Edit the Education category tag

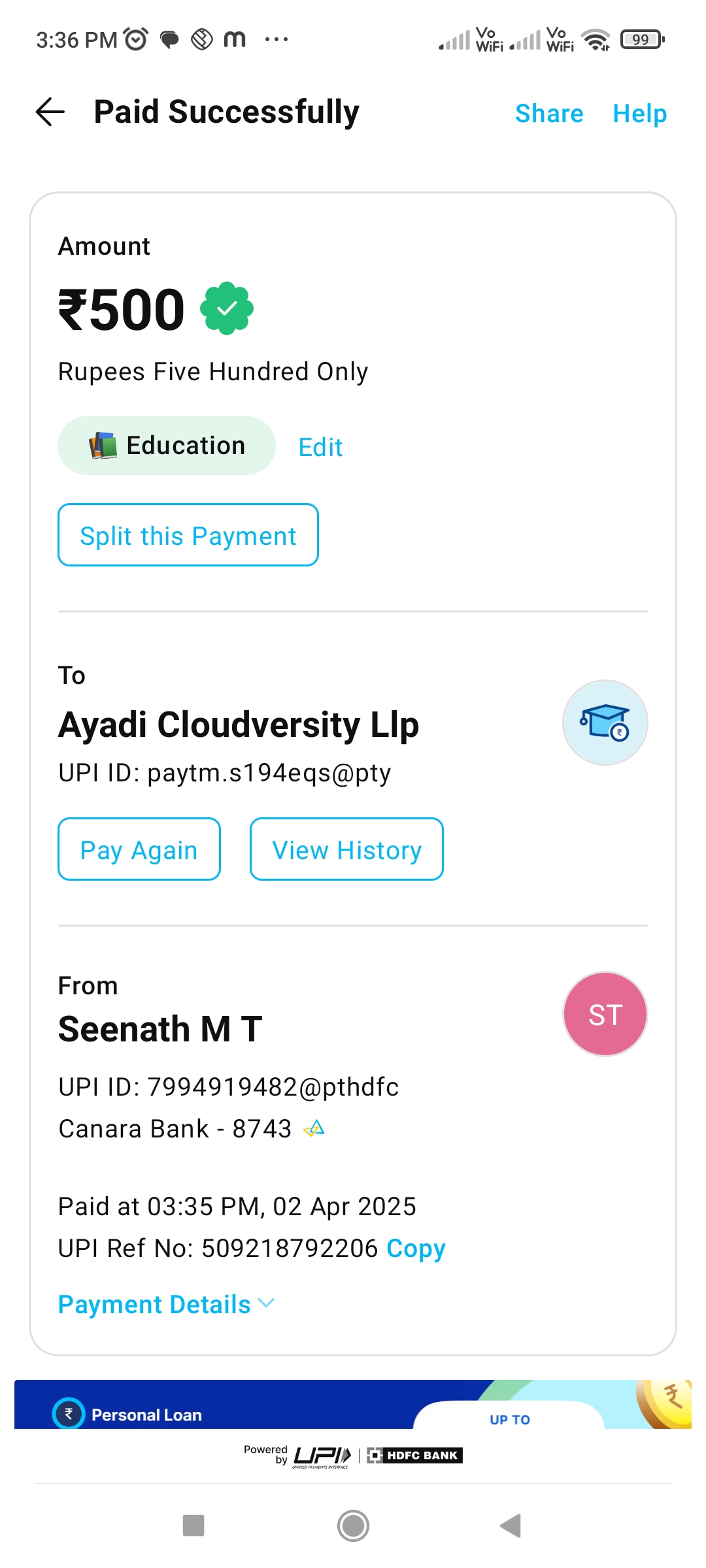click(x=320, y=448)
